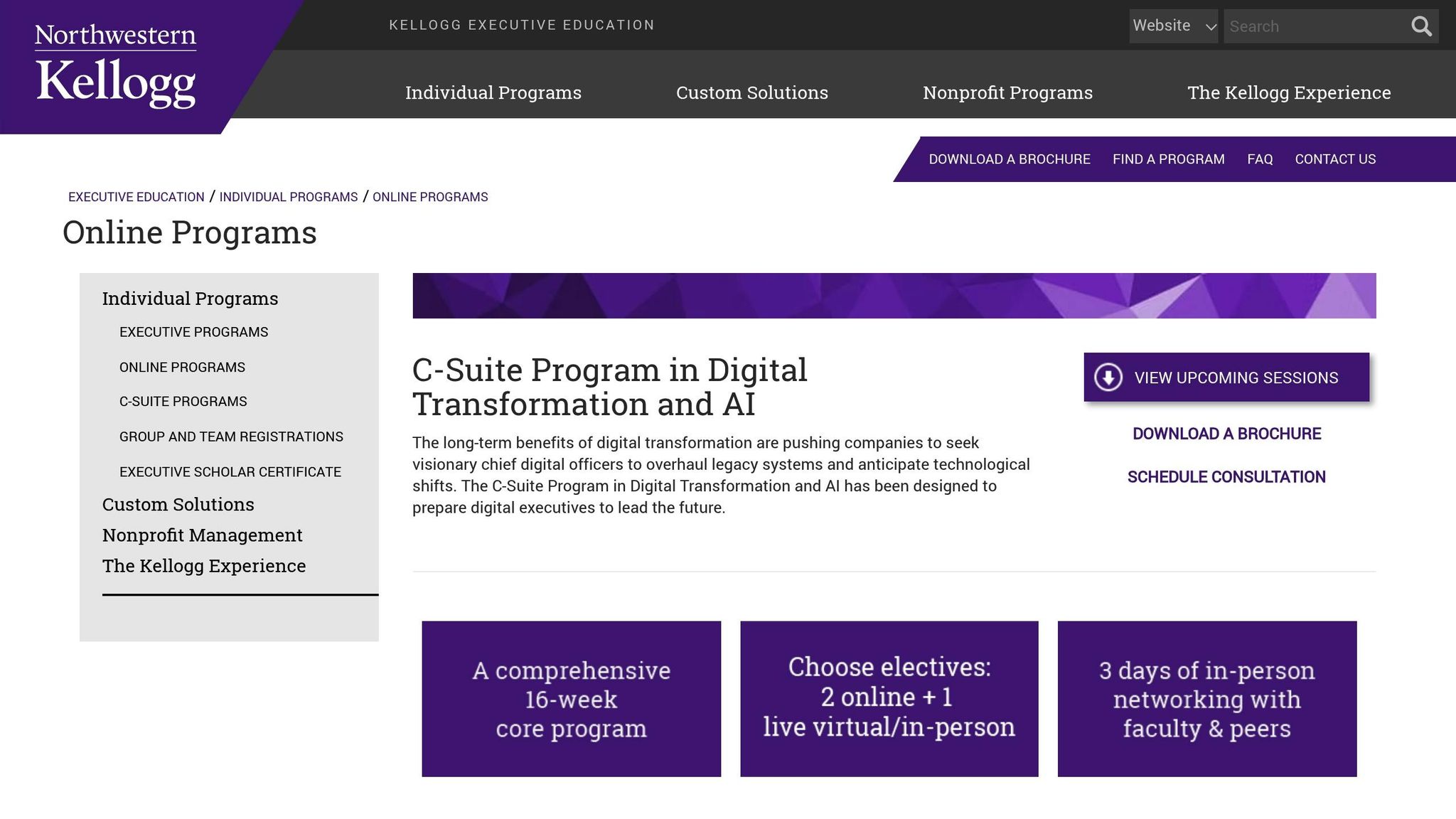Open Individual Programs heading in sidebar
1456x819 pixels.
click(190, 299)
